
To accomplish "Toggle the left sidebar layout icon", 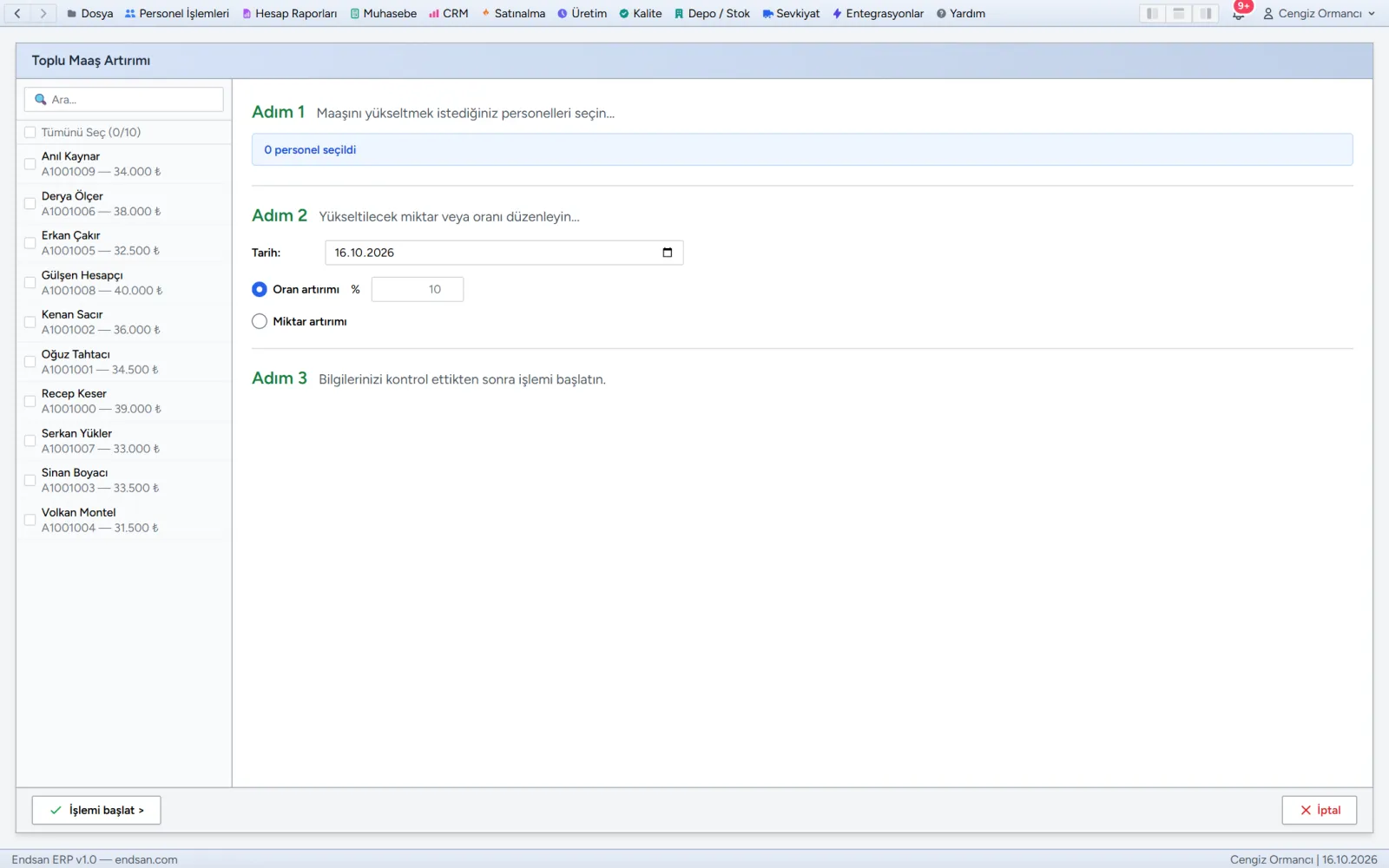I will [1152, 13].
